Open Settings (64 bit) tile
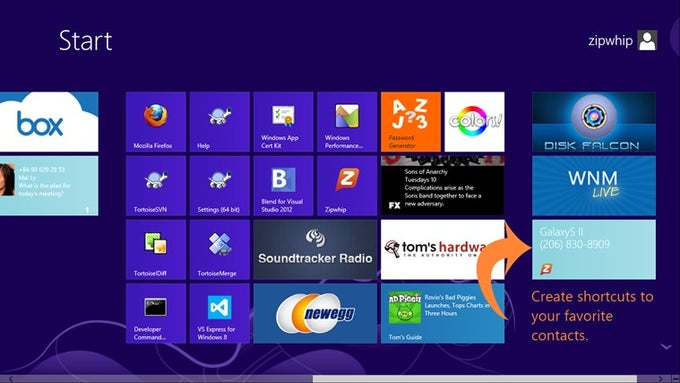This screenshot has height=383, width=680. tap(220, 186)
